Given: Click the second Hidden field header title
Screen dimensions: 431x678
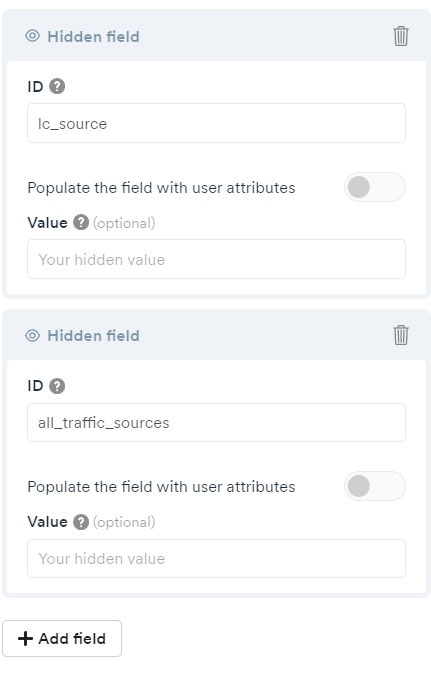Looking at the screenshot, I should 93,336.
